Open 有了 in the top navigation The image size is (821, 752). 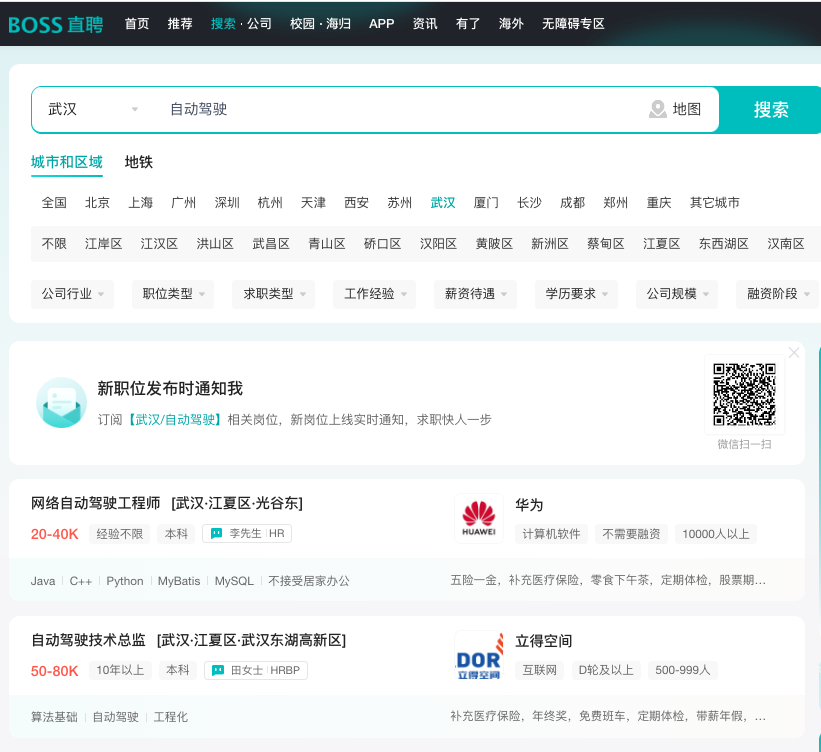468,24
